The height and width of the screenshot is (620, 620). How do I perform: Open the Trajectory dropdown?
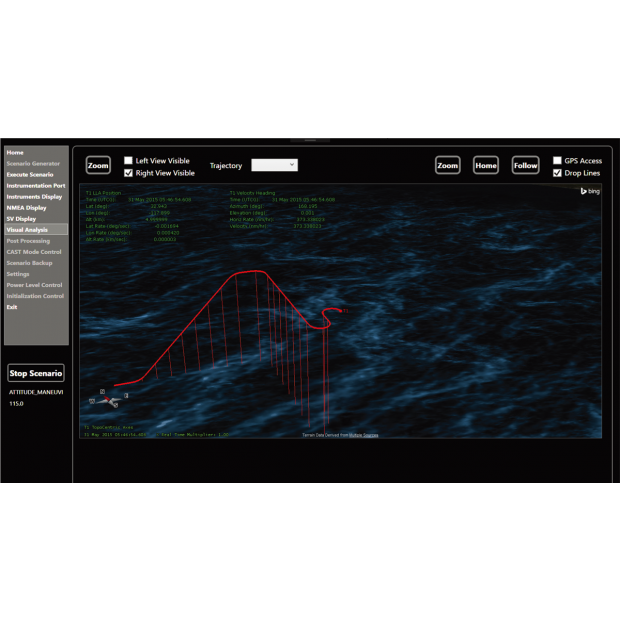(x=274, y=165)
